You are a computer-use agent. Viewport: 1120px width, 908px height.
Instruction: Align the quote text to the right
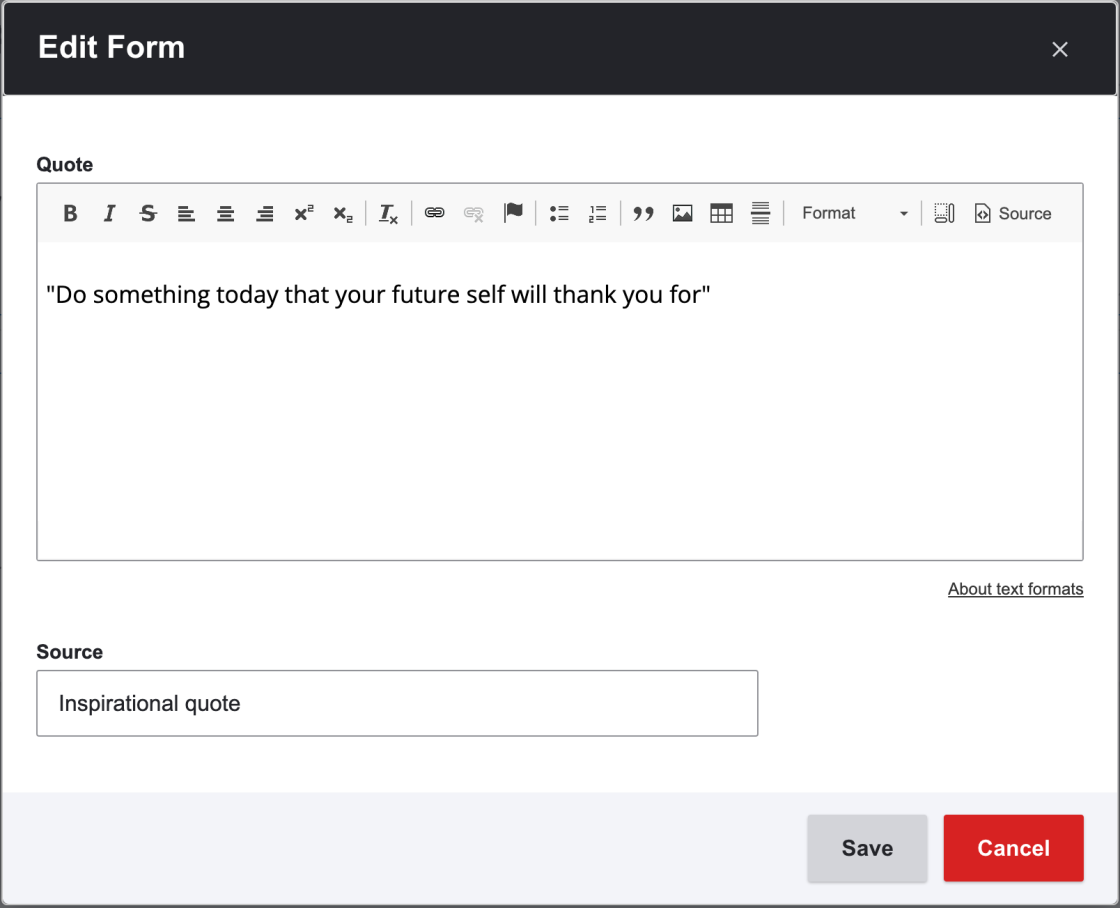[x=265, y=213]
